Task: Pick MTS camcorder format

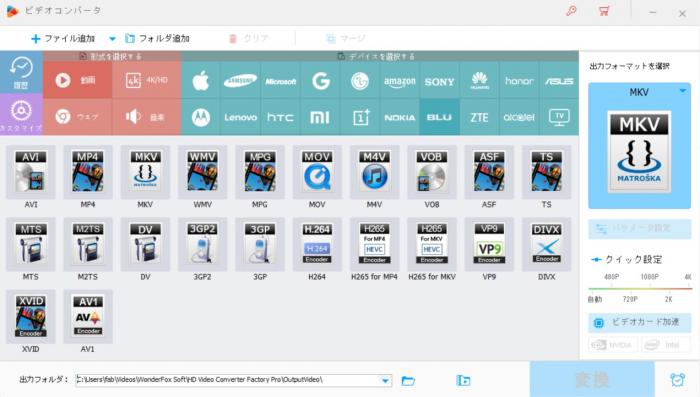Action: click(x=31, y=244)
